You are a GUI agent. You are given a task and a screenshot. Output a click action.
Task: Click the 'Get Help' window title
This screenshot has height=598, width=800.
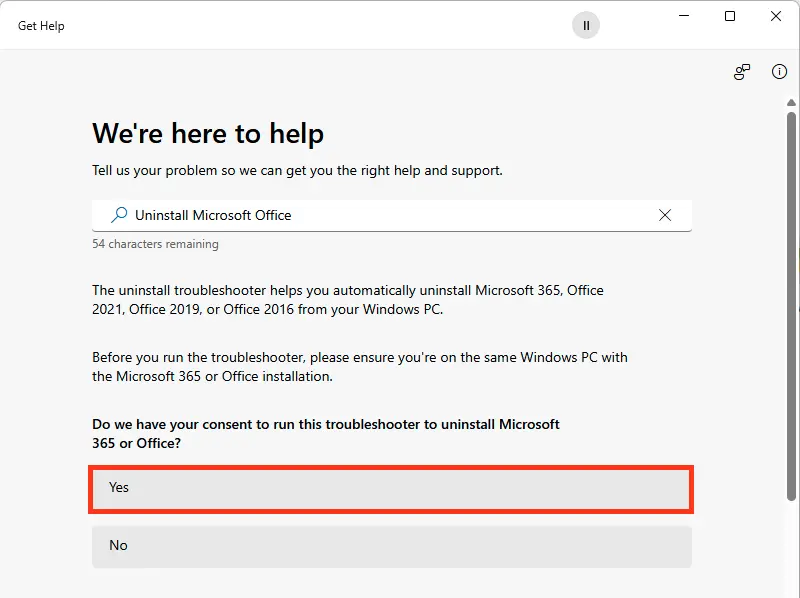(x=41, y=26)
